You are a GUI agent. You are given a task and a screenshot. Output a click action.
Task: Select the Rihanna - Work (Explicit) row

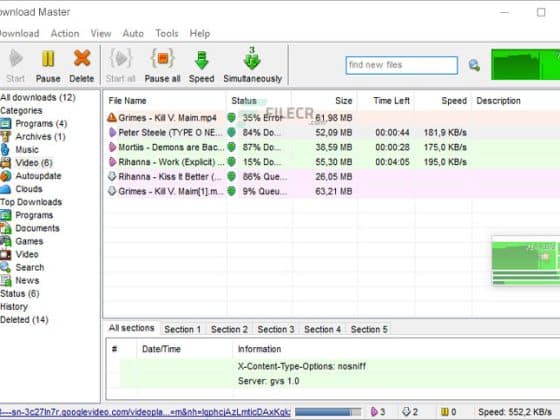click(x=332, y=162)
